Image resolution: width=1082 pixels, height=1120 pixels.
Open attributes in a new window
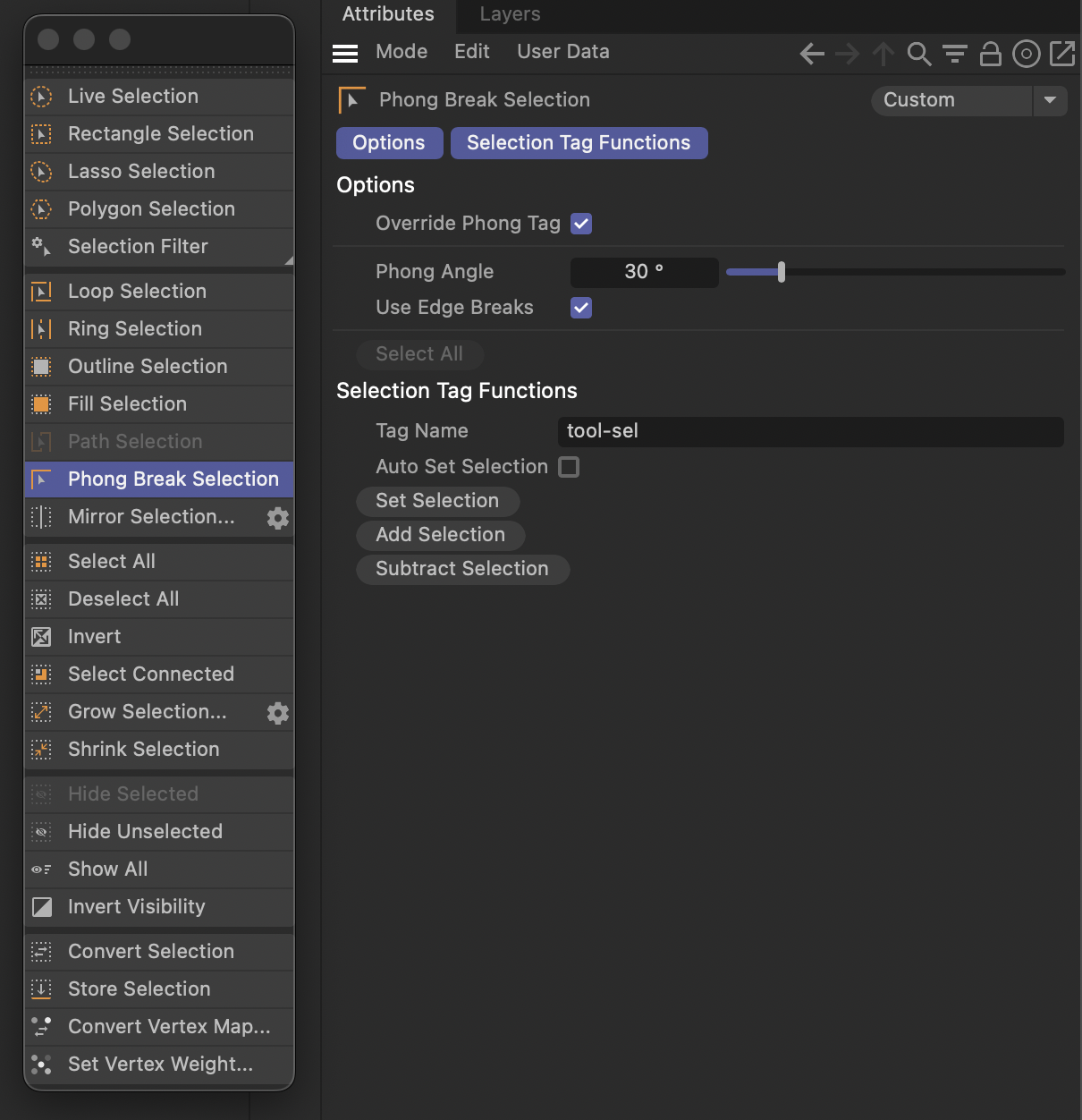pos(1062,54)
